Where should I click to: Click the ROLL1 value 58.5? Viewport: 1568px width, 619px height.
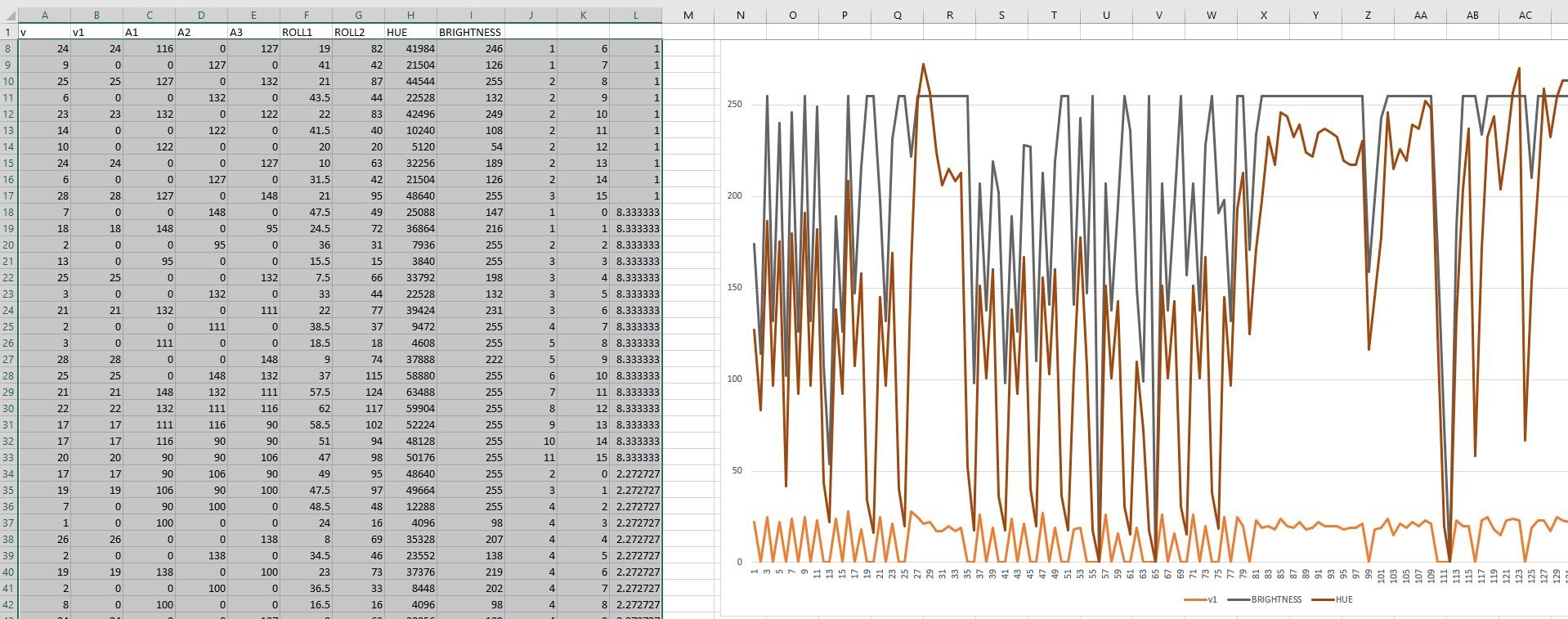[306, 424]
